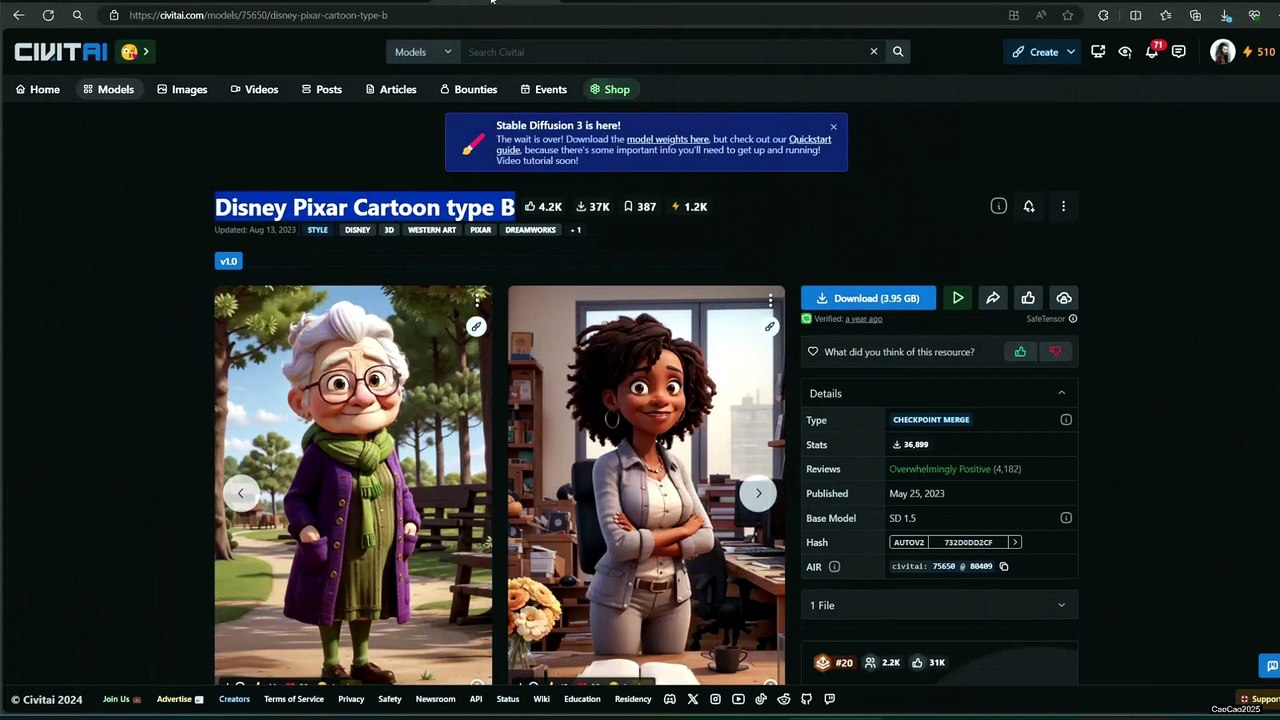
Task: Open Civitai's X (Twitter) footer link
Action: [693, 699]
